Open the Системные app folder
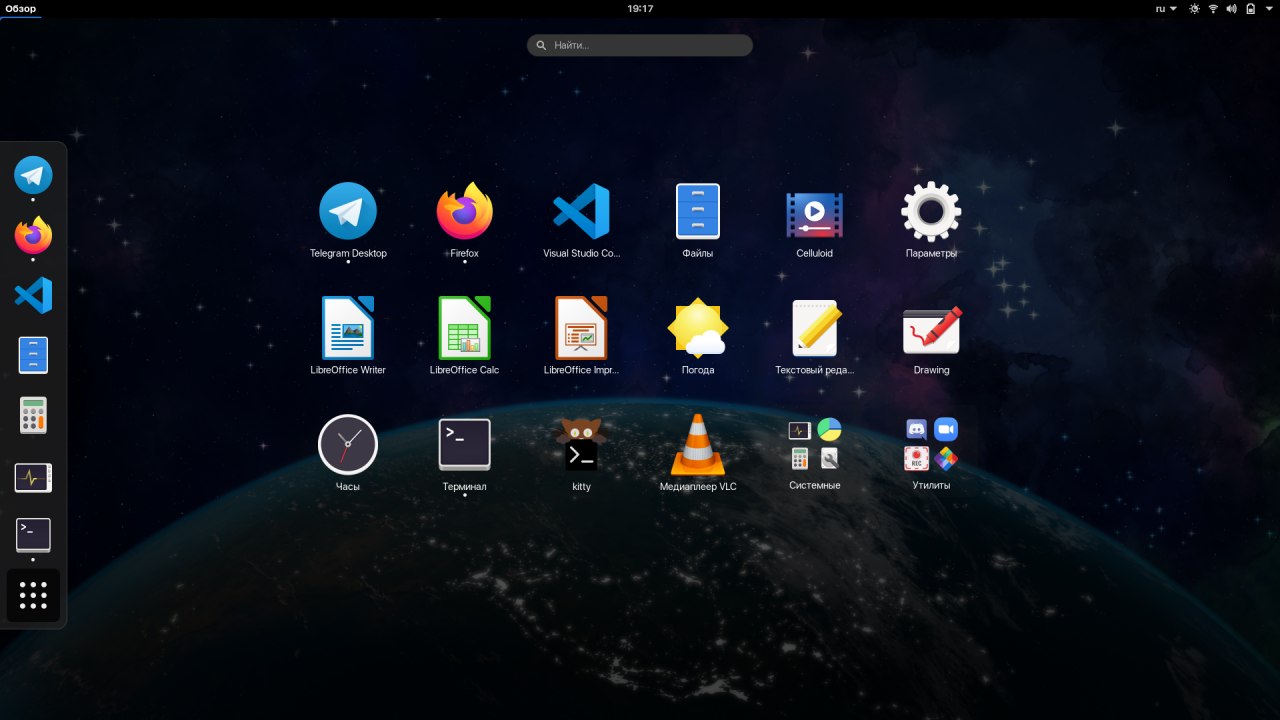Image resolution: width=1280 pixels, height=720 pixels. click(x=815, y=444)
